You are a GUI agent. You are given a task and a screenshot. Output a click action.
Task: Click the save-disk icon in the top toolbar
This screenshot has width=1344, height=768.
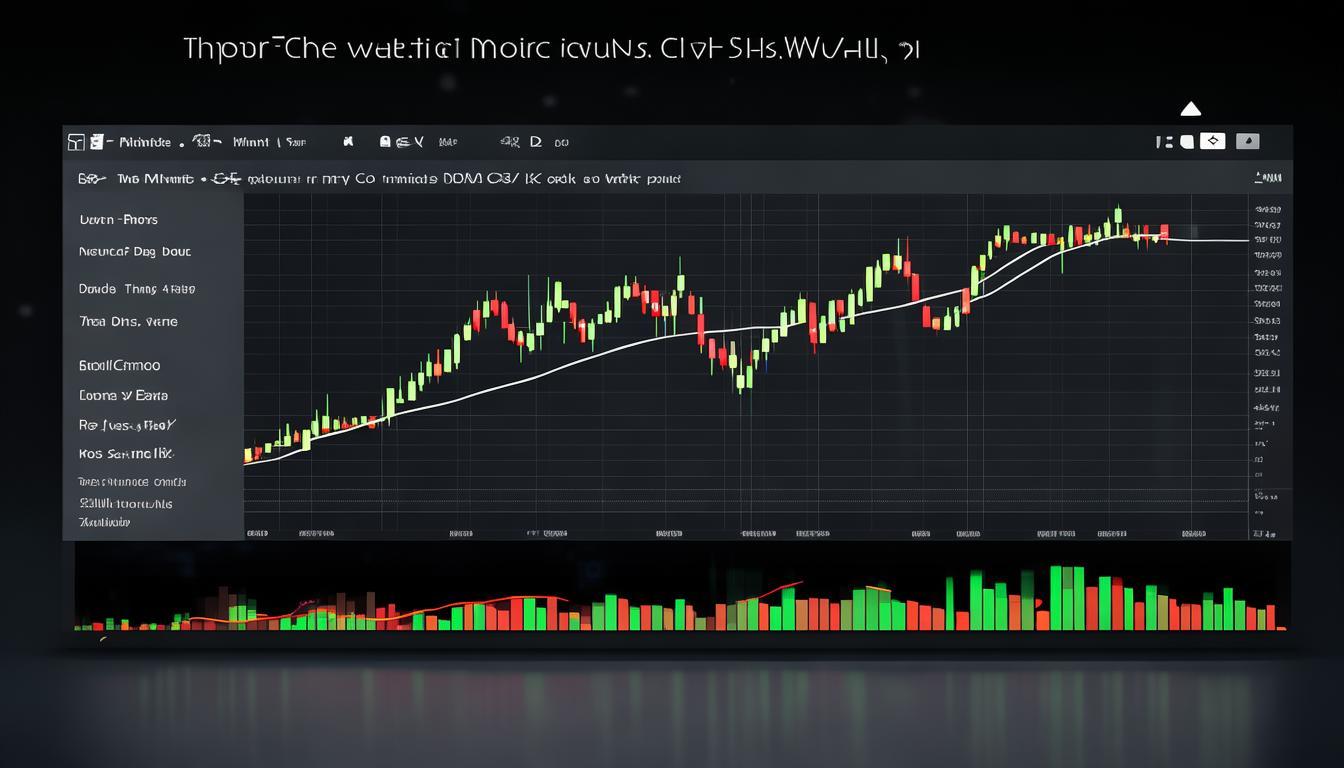click(386, 142)
